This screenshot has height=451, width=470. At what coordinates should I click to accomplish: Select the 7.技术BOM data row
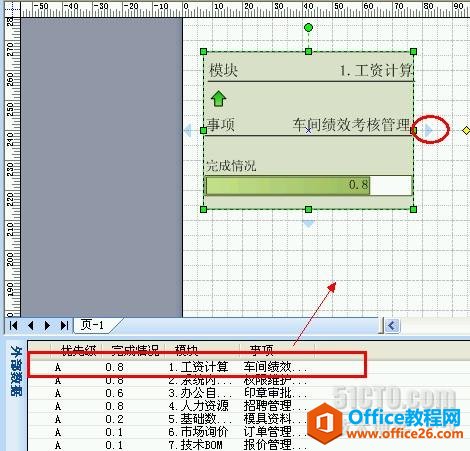click(x=197, y=445)
